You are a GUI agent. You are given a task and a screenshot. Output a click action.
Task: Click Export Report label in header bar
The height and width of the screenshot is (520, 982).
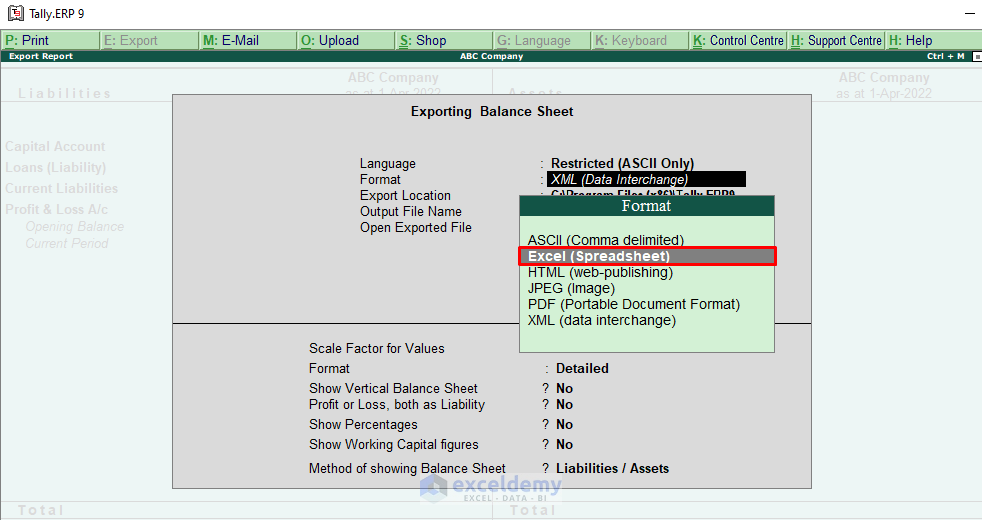tap(41, 56)
